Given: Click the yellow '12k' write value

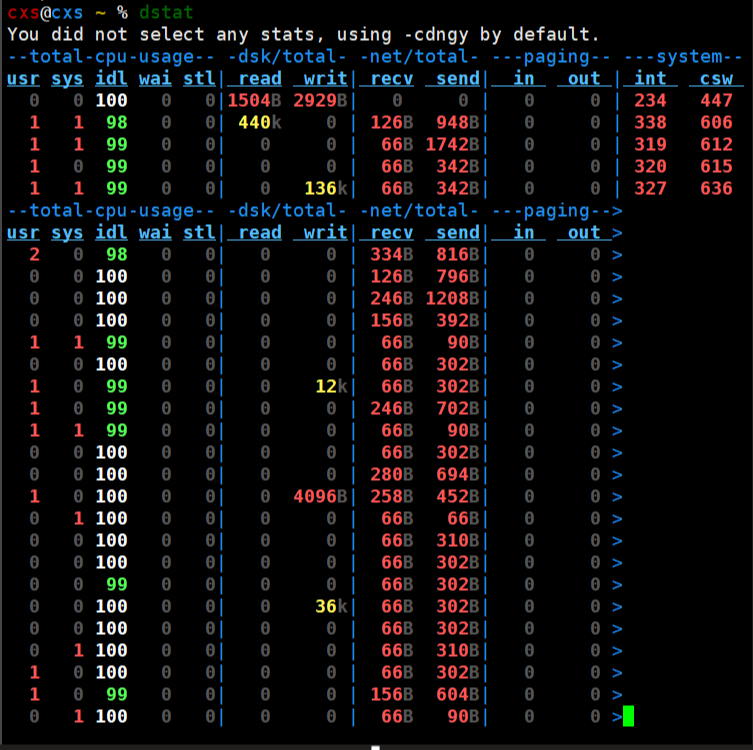Looking at the screenshot, I should tap(331, 387).
